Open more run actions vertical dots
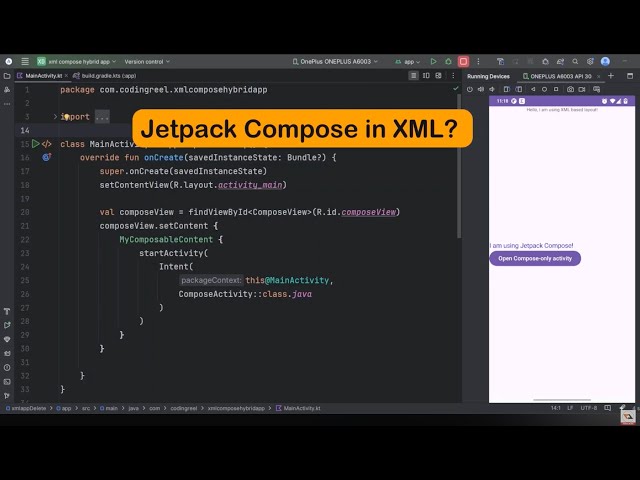The height and width of the screenshot is (480, 640). pyautogui.click(x=478, y=62)
